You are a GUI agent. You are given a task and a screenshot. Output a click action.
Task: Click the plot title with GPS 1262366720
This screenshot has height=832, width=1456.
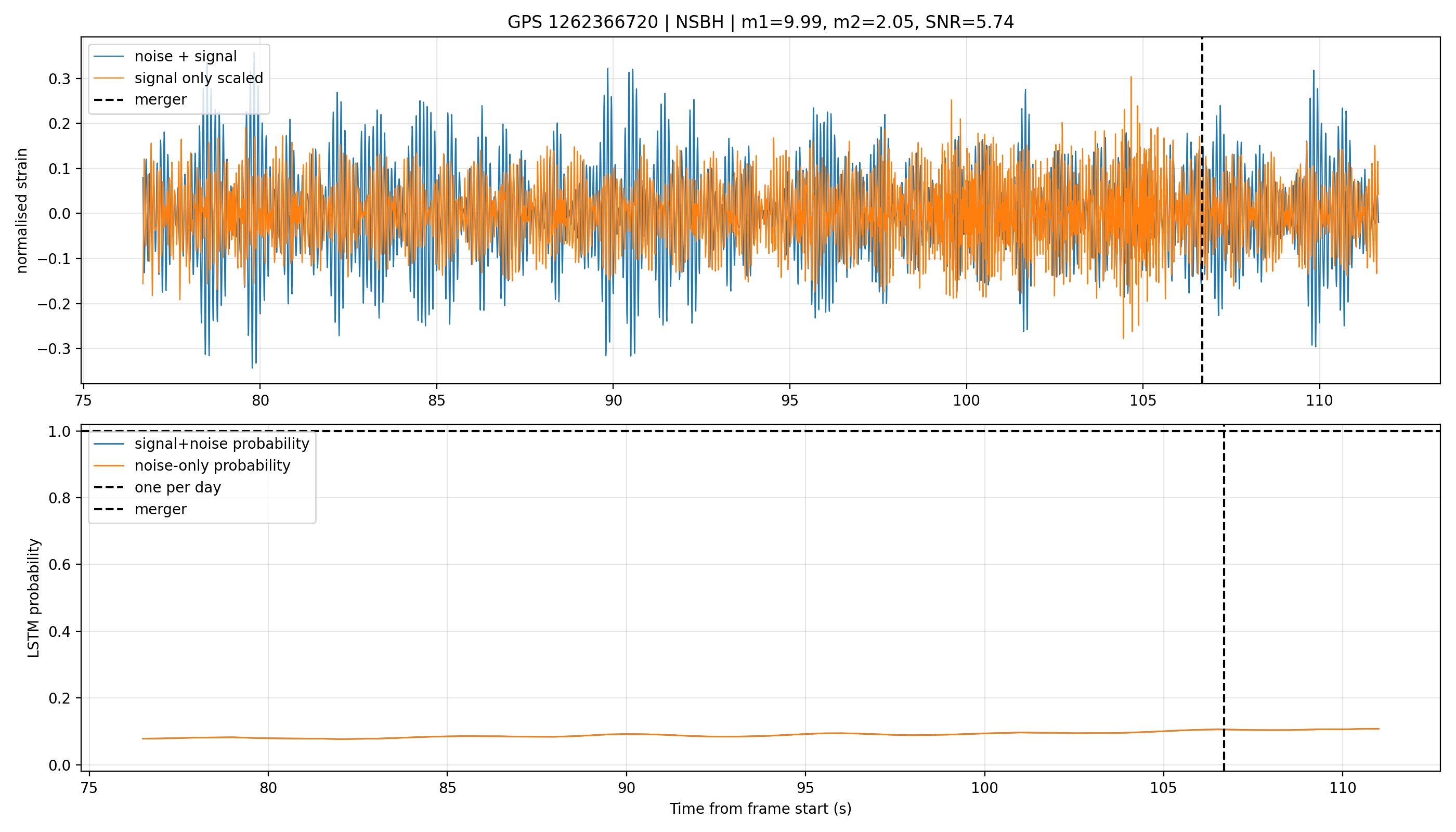click(x=761, y=22)
